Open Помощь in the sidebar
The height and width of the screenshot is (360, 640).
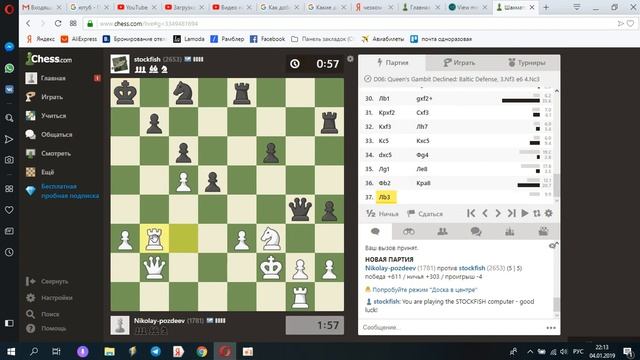pos(53,328)
